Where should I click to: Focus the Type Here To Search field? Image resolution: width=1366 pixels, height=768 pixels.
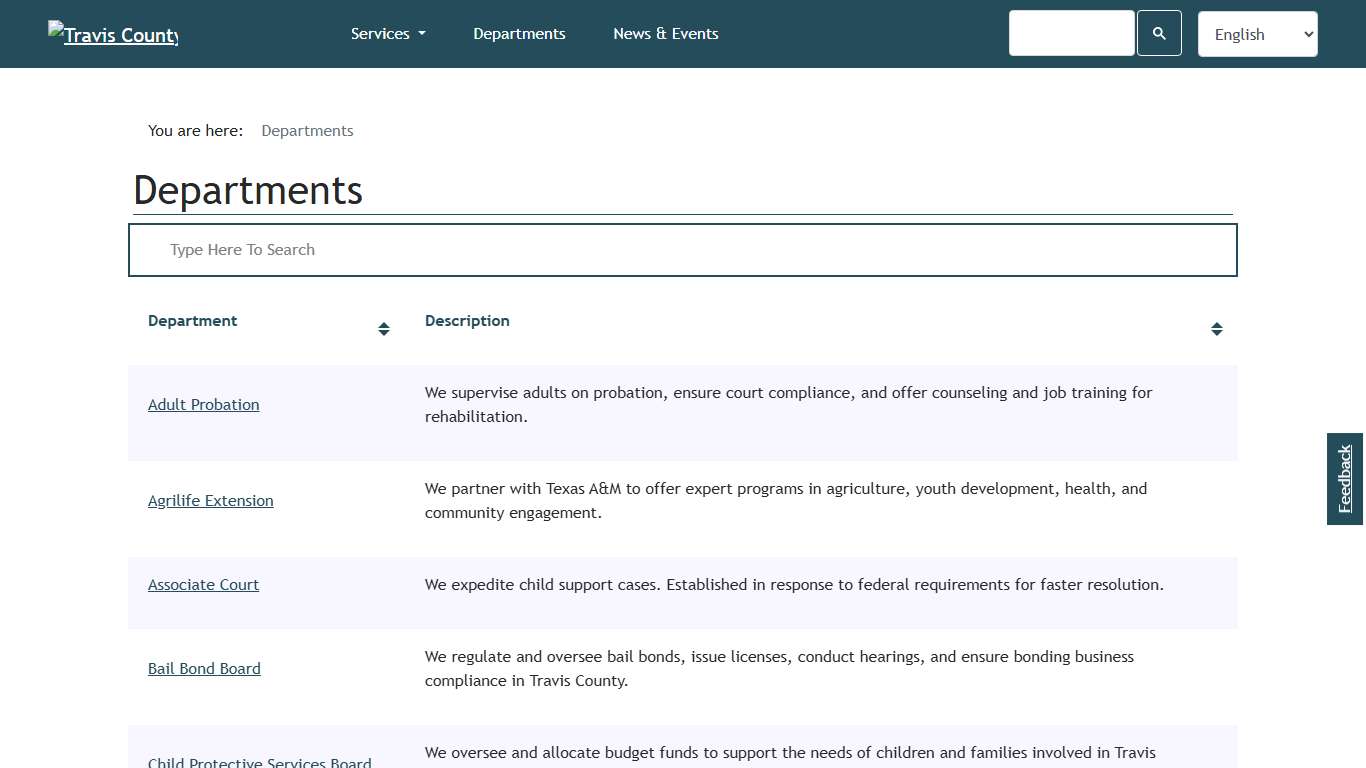682,250
